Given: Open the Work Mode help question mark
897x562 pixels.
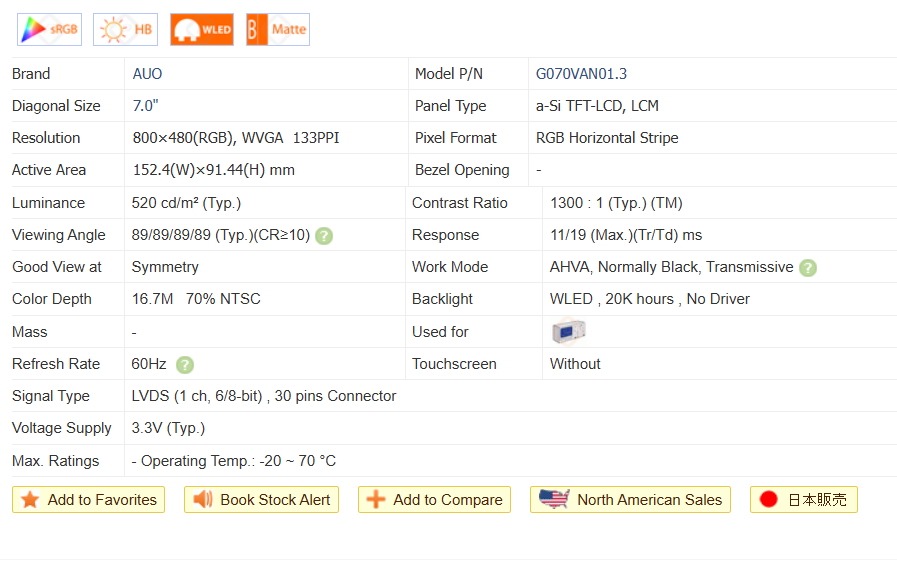Looking at the screenshot, I should click(x=808, y=268).
